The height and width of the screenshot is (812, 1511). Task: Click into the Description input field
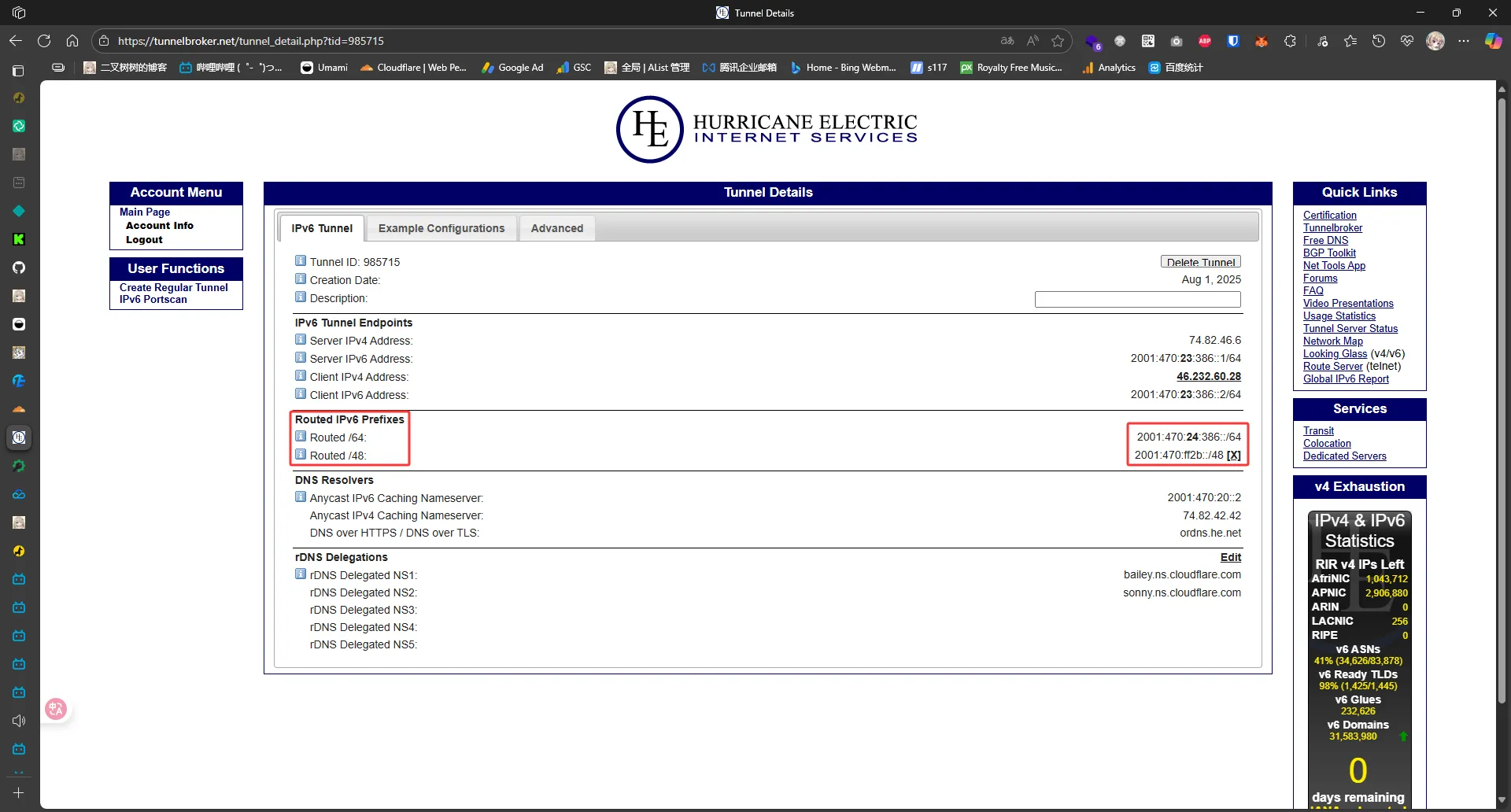point(1137,299)
